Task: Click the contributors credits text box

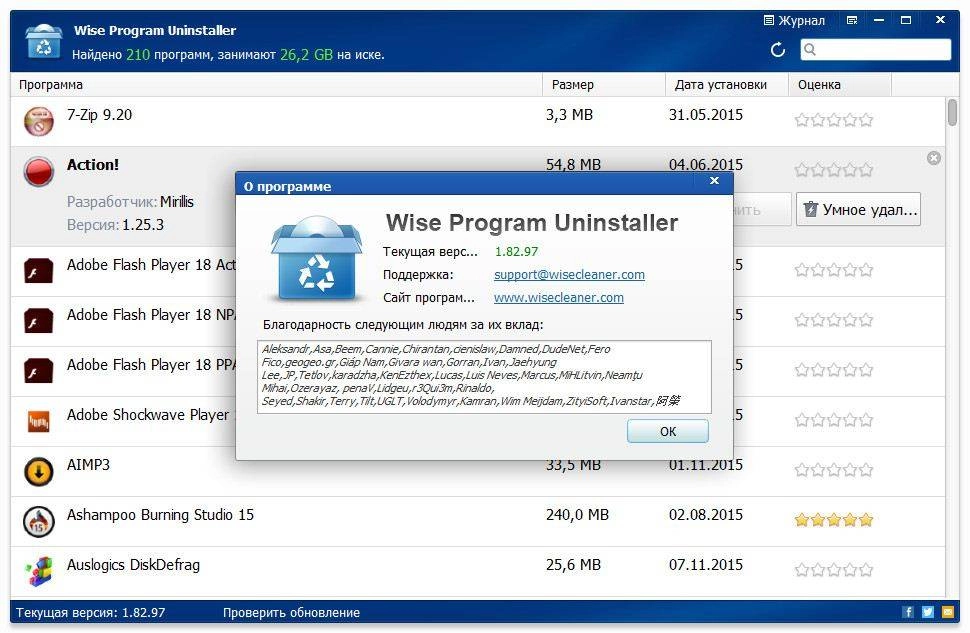Action: pos(484,376)
